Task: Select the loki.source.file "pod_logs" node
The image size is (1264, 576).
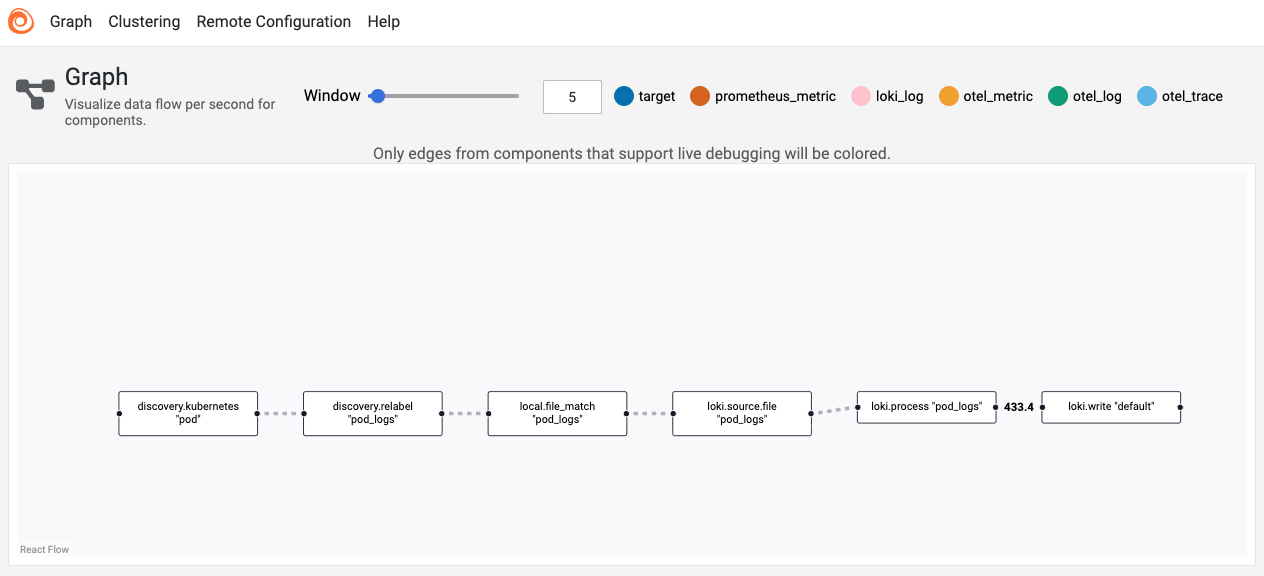Action: coord(742,413)
